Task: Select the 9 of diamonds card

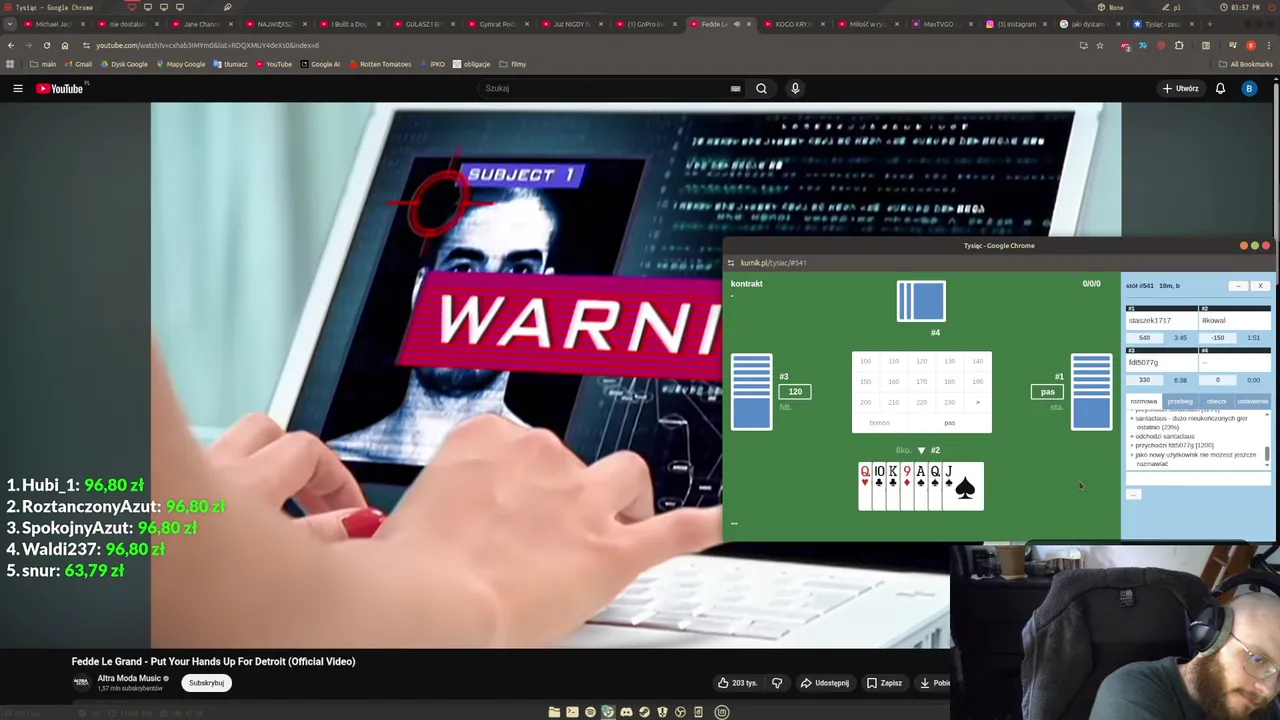Action: (x=907, y=486)
